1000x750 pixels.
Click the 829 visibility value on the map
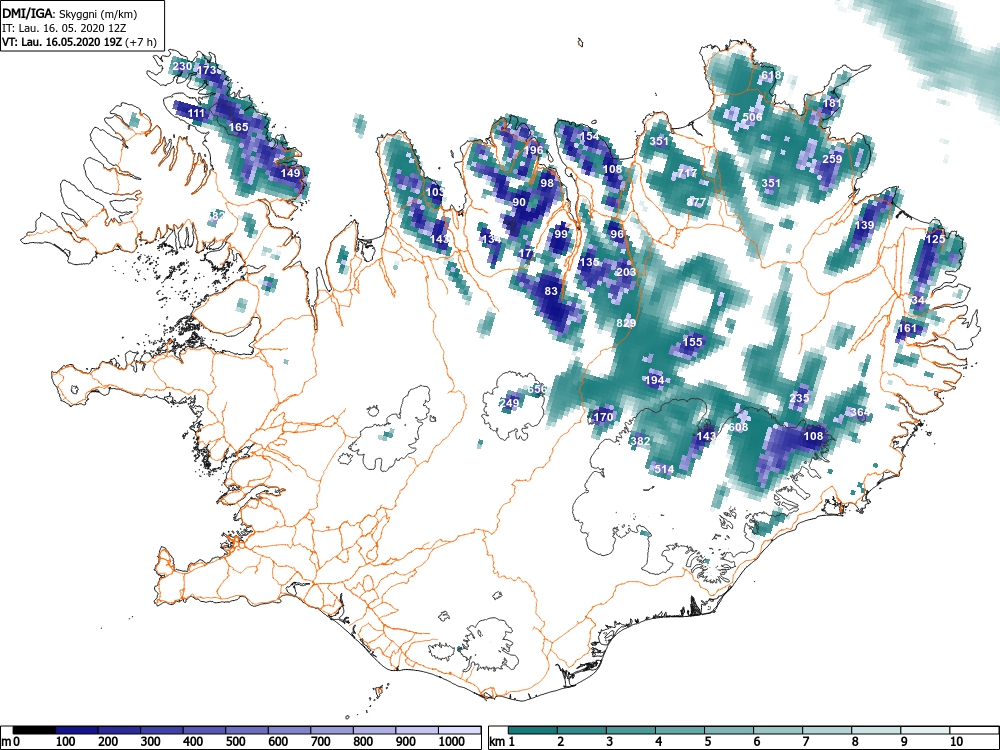(626, 323)
